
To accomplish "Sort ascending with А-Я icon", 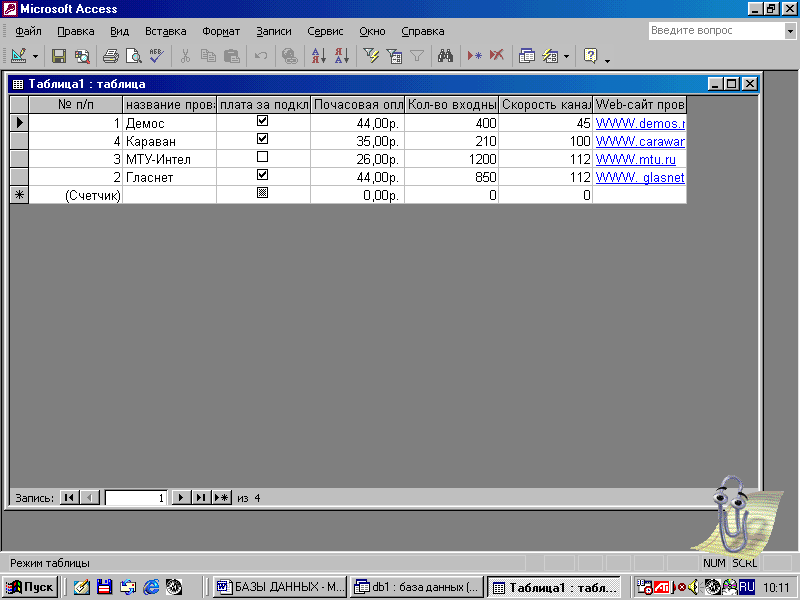I will pyautogui.click(x=318, y=56).
